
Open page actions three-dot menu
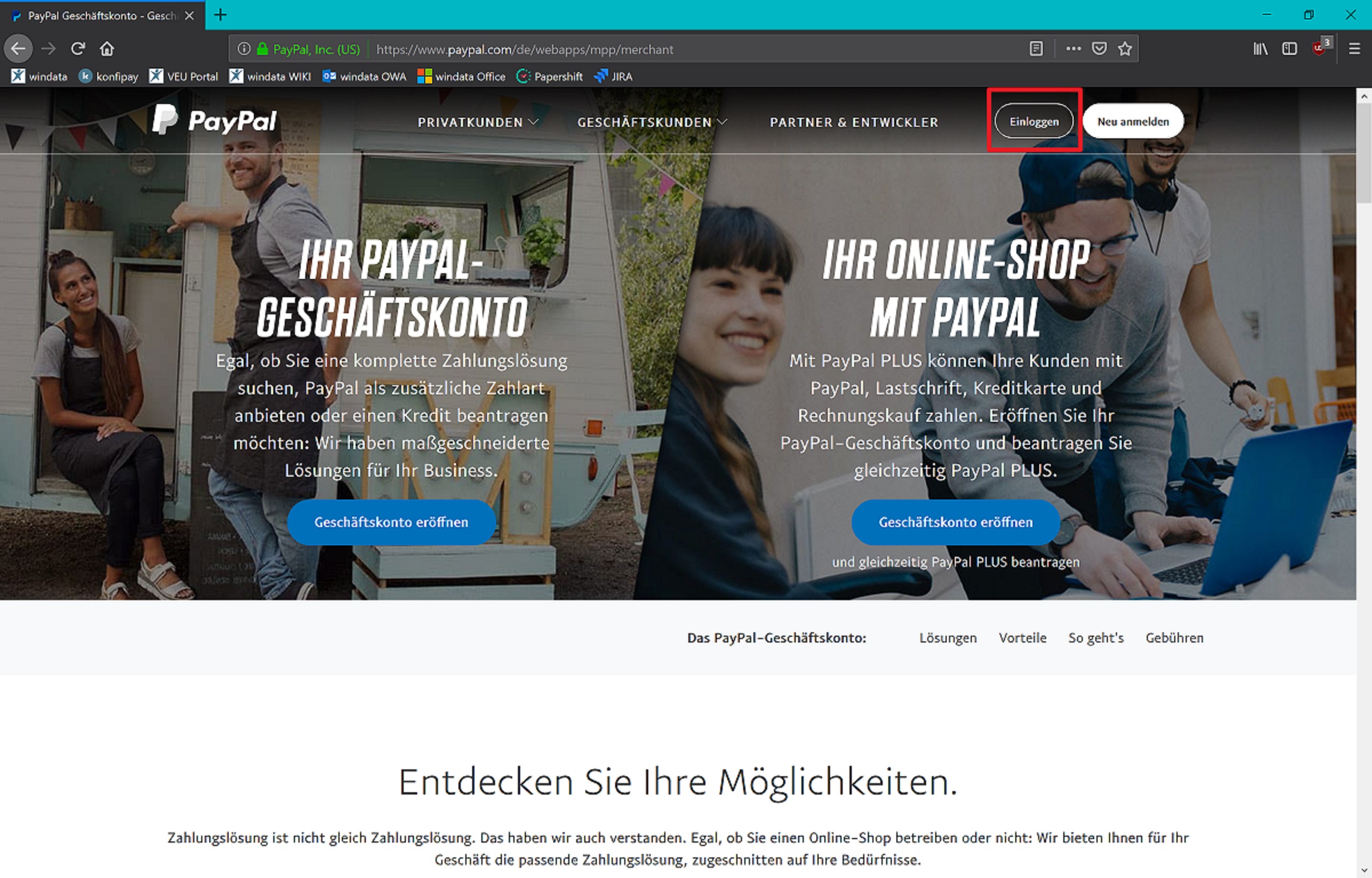1073,49
